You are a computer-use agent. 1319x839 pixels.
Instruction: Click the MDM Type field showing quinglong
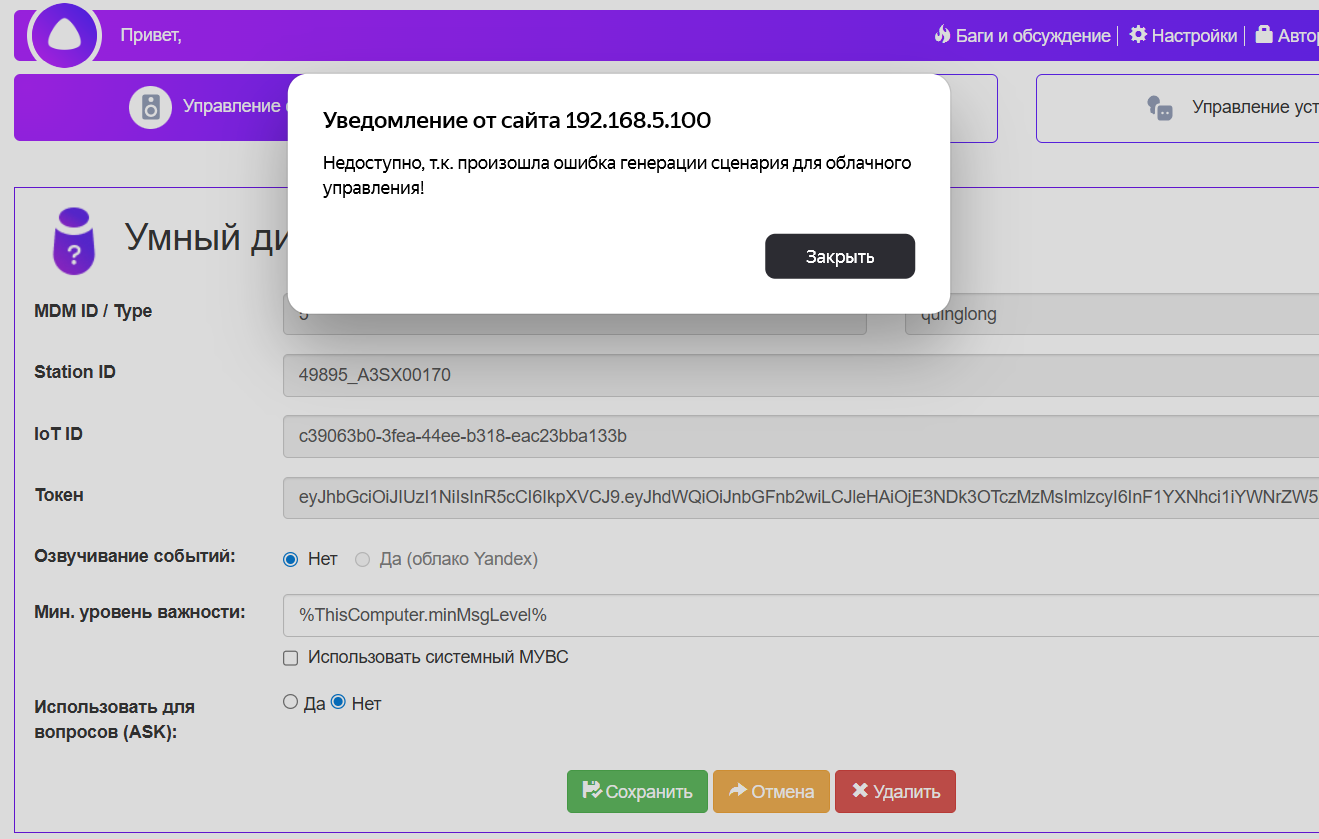click(1112, 314)
